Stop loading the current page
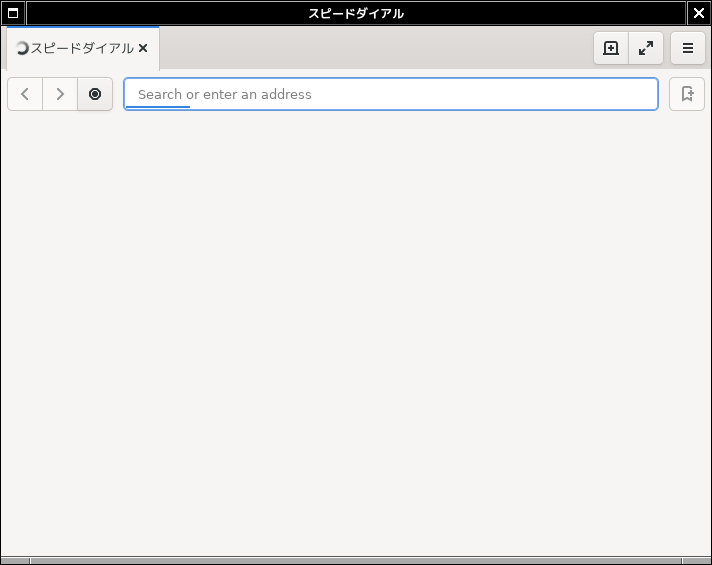This screenshot has height=565, width=712. tap(95, 94)
